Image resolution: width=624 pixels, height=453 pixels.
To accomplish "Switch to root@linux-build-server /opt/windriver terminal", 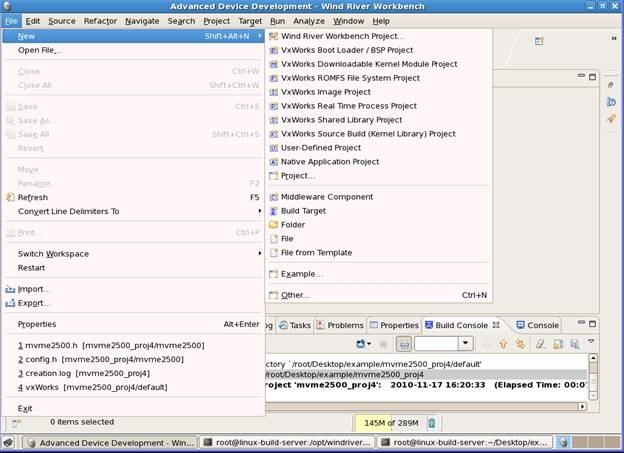I will coord(287,442).
